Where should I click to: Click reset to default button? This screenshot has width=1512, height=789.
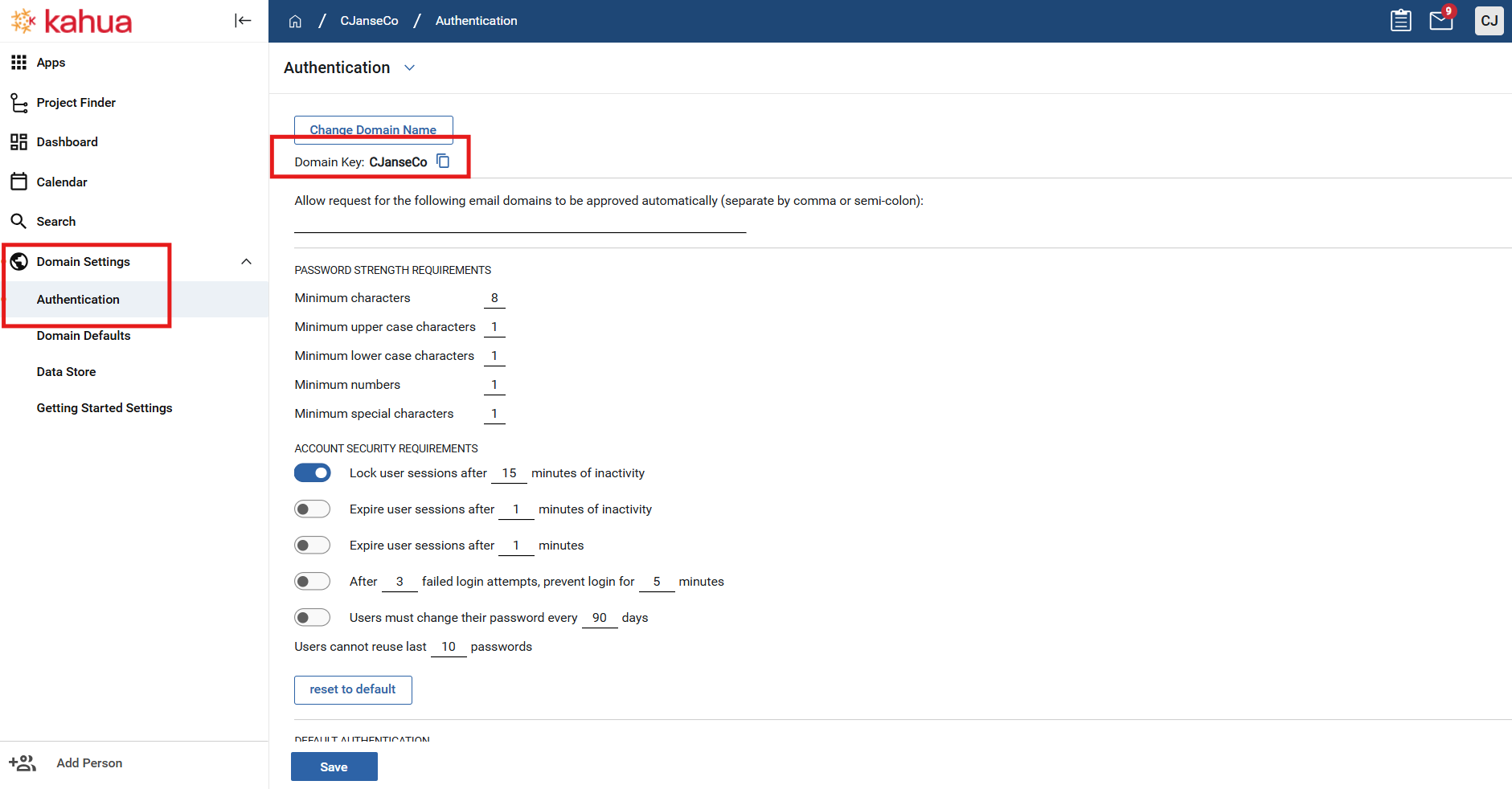(x=353, y=690)
